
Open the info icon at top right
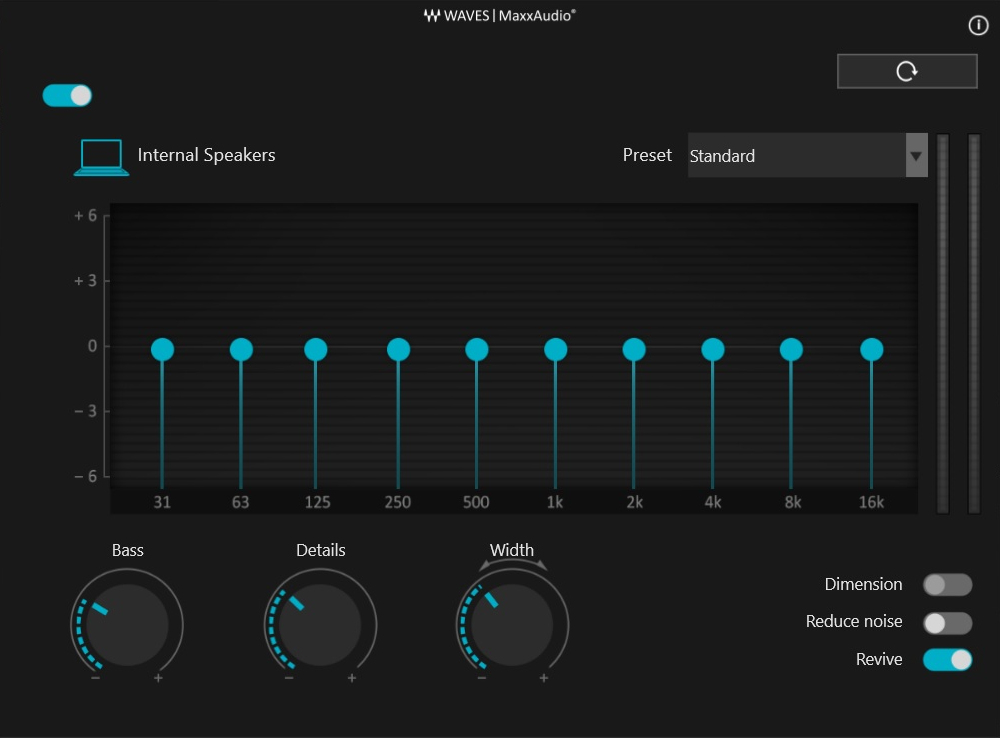pyautogui.click(x=978, y=26)
